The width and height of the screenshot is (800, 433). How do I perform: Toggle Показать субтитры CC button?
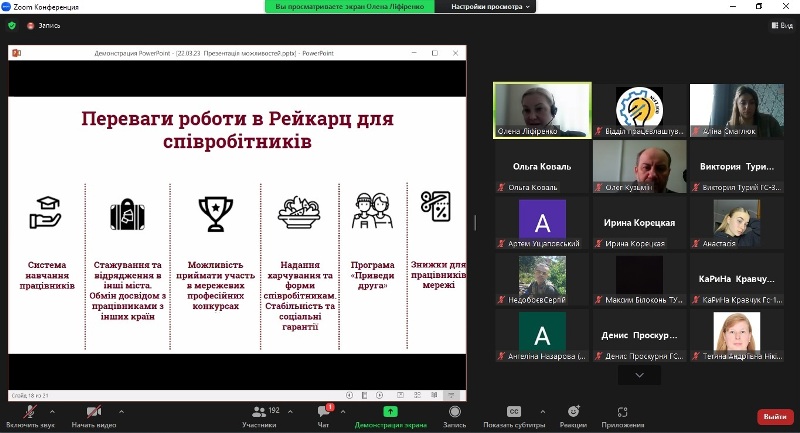(514, 416)
